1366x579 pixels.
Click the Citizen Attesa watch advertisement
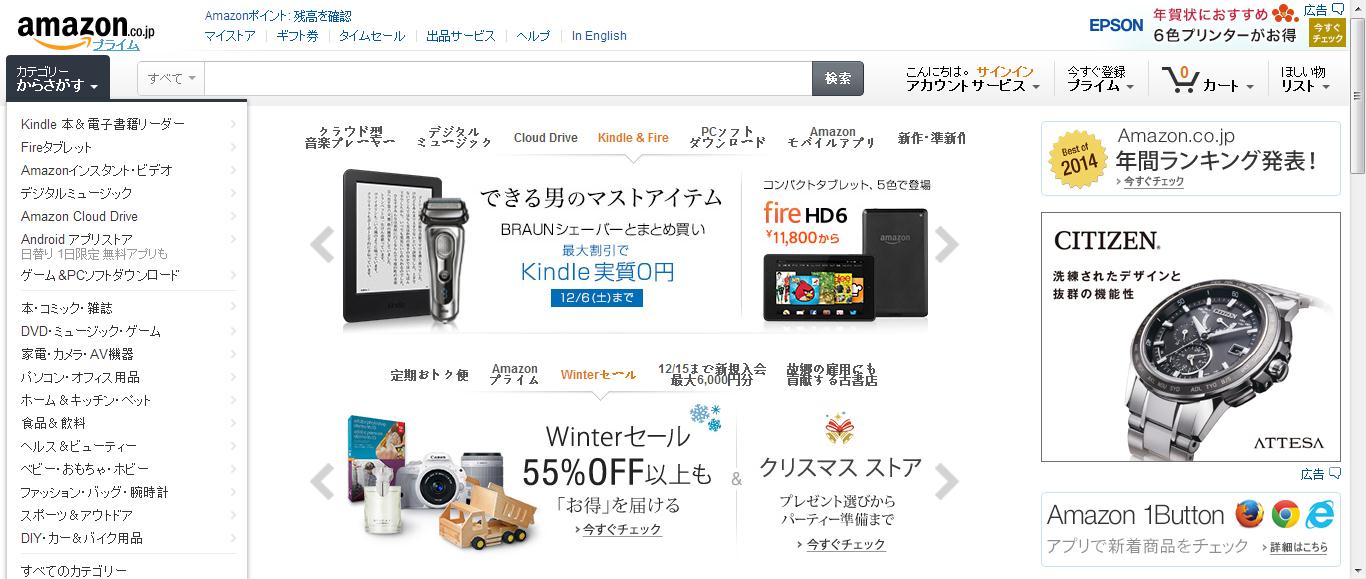tap(1191, 336)
